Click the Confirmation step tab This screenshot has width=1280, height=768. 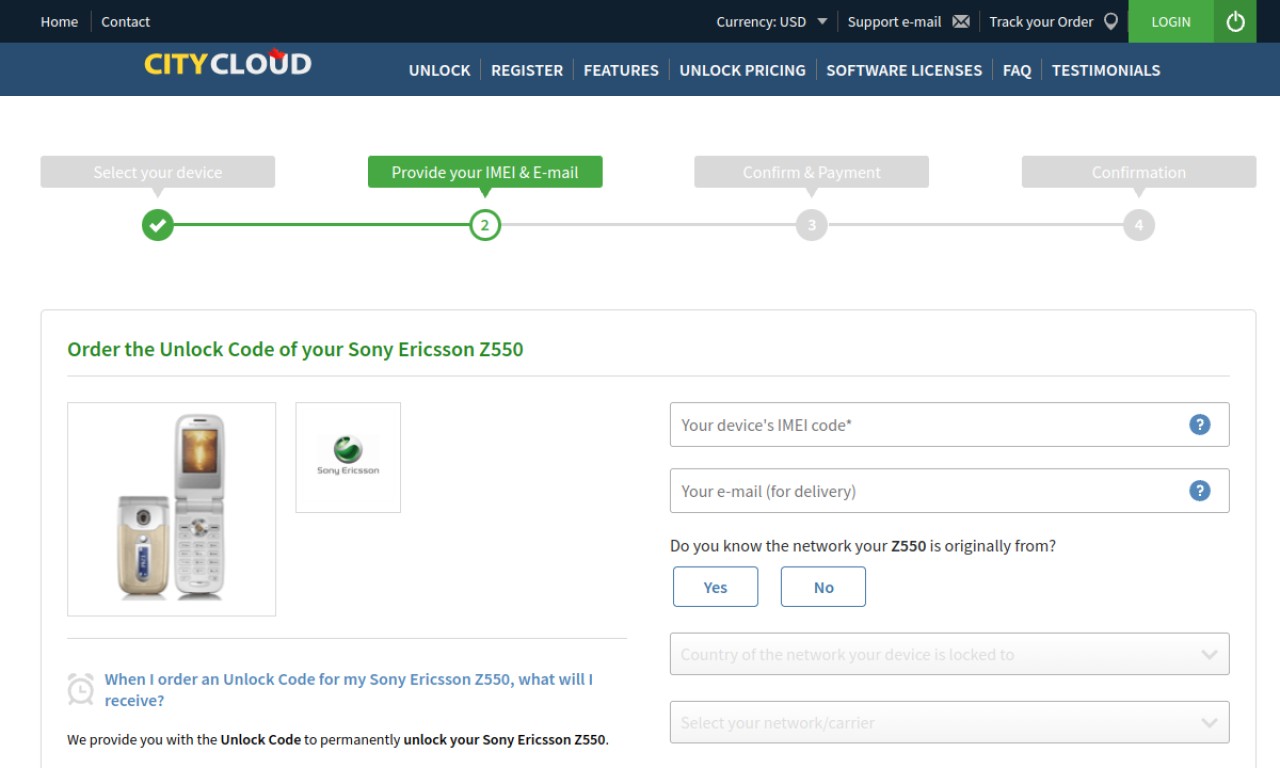tap(1139, 172)
